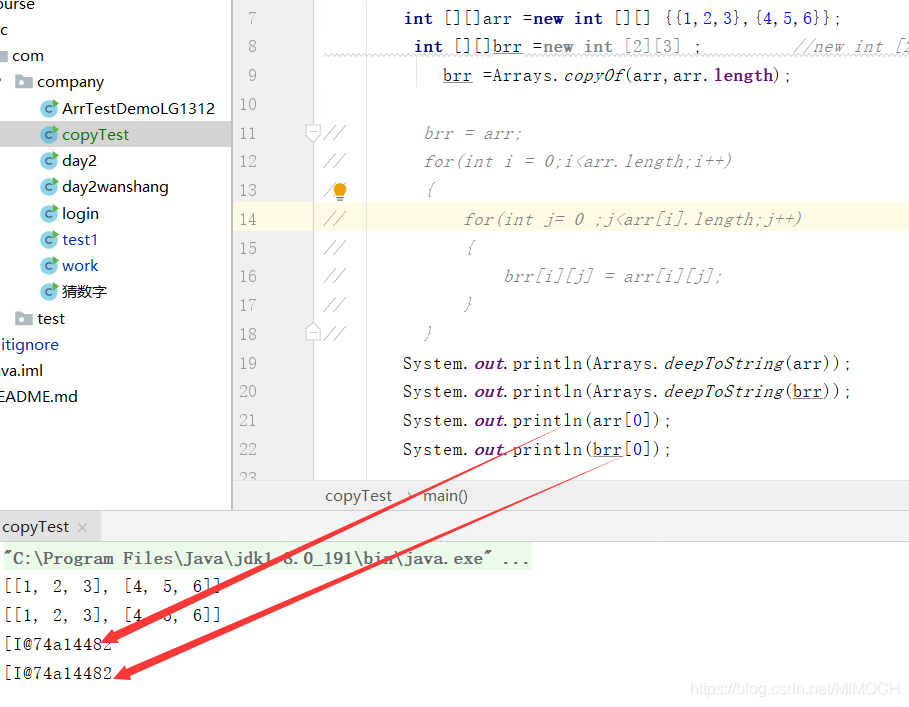Click the class icon beside test1

pos(49,239)
